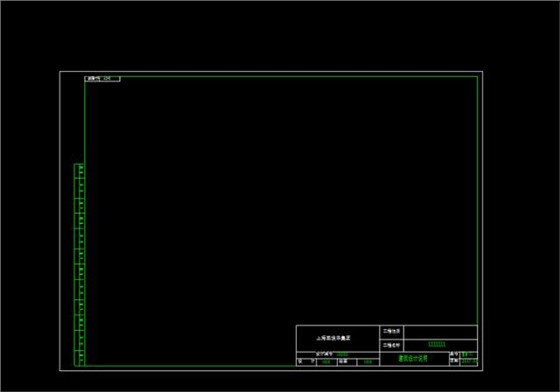The width and height of the screenshot is (560, 392).
Task: Click the green design number beneath company name
Action: (342, 355)
